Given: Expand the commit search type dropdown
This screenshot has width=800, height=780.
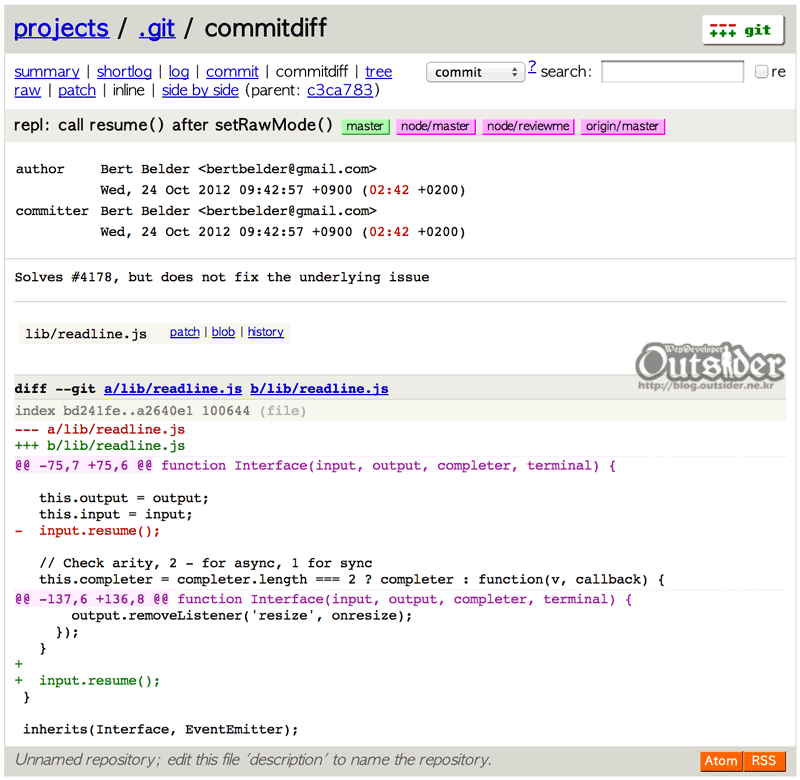Looking at the screenshot, I should 475,72.
